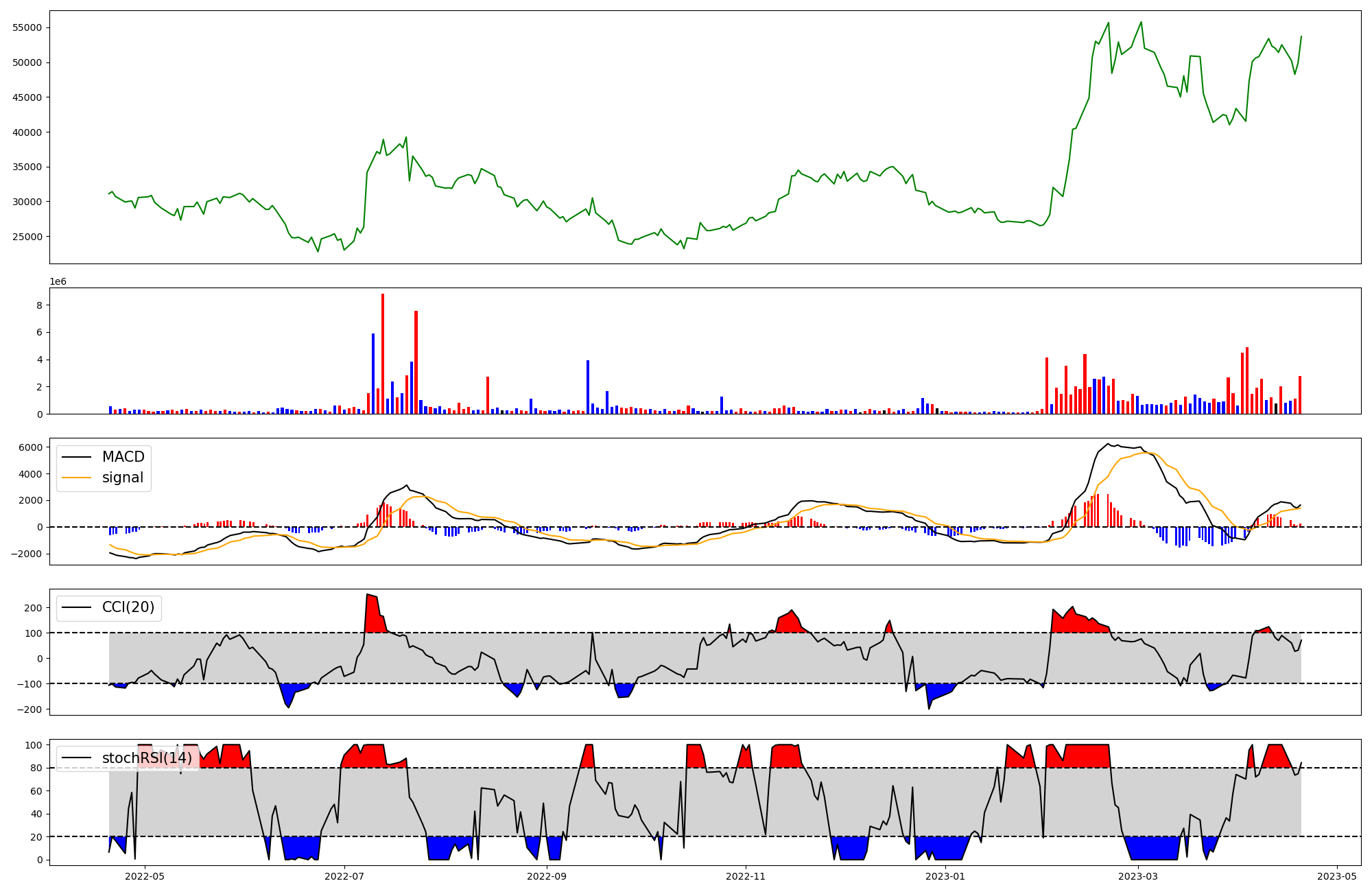This screenshot has width=1372, height=892.
Task: Click the 4 tick on volume axis
Action: [39, 360]
